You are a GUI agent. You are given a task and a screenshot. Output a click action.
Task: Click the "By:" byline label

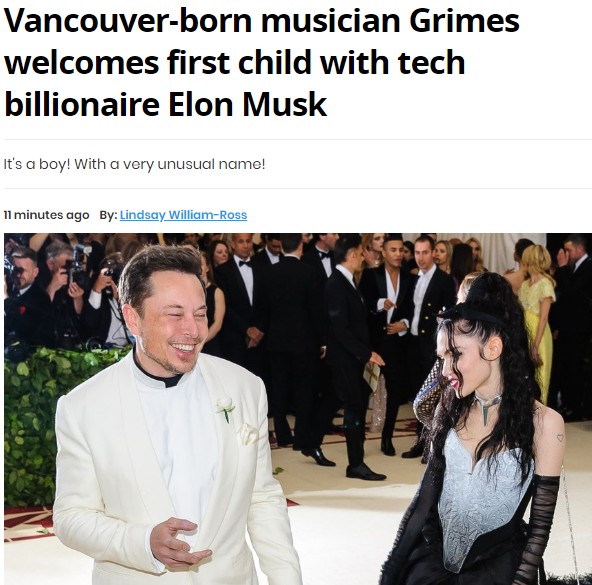coord(108,215)
